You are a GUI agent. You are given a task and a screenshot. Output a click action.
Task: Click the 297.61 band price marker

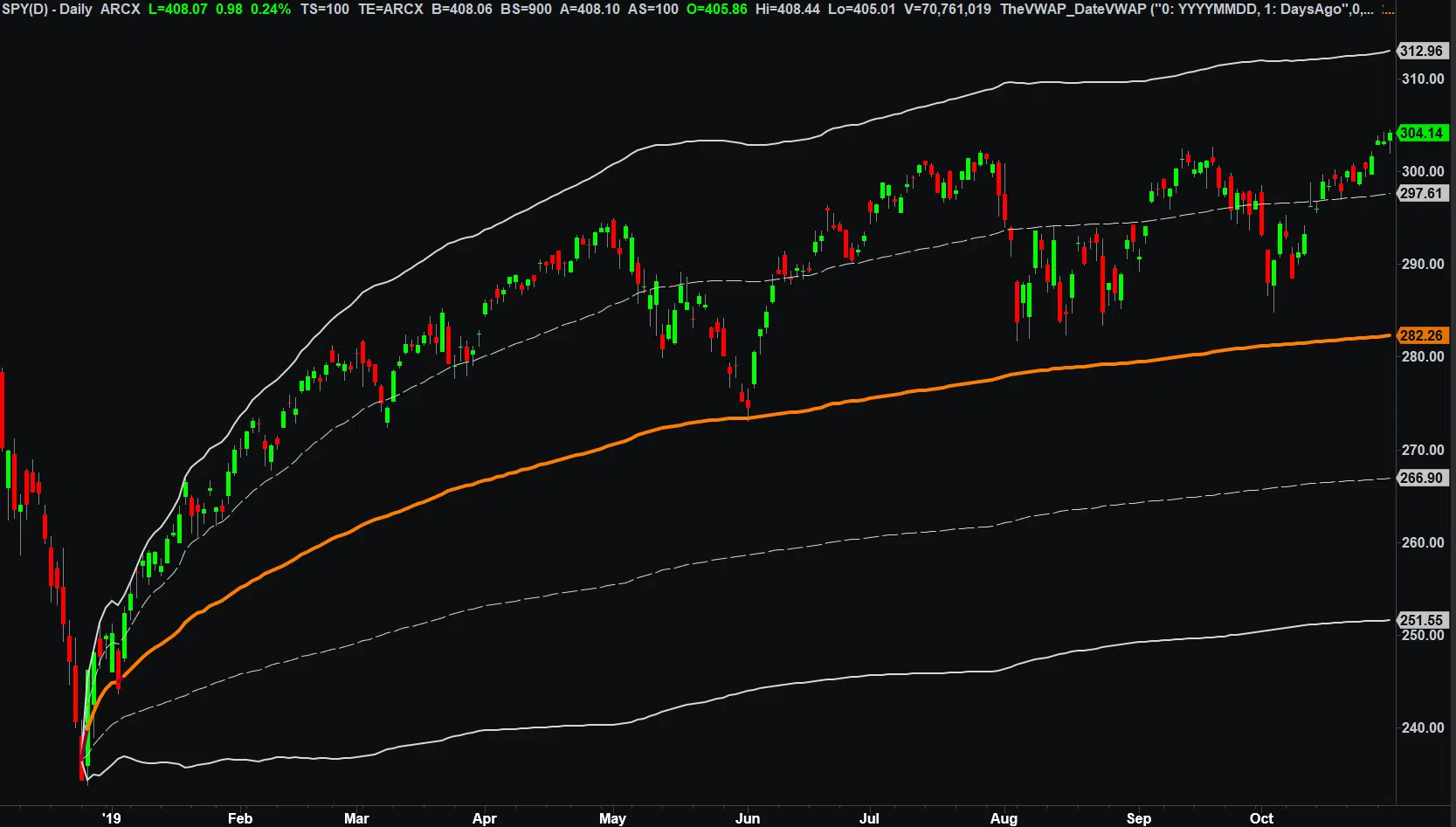[x=1421, y=193]
